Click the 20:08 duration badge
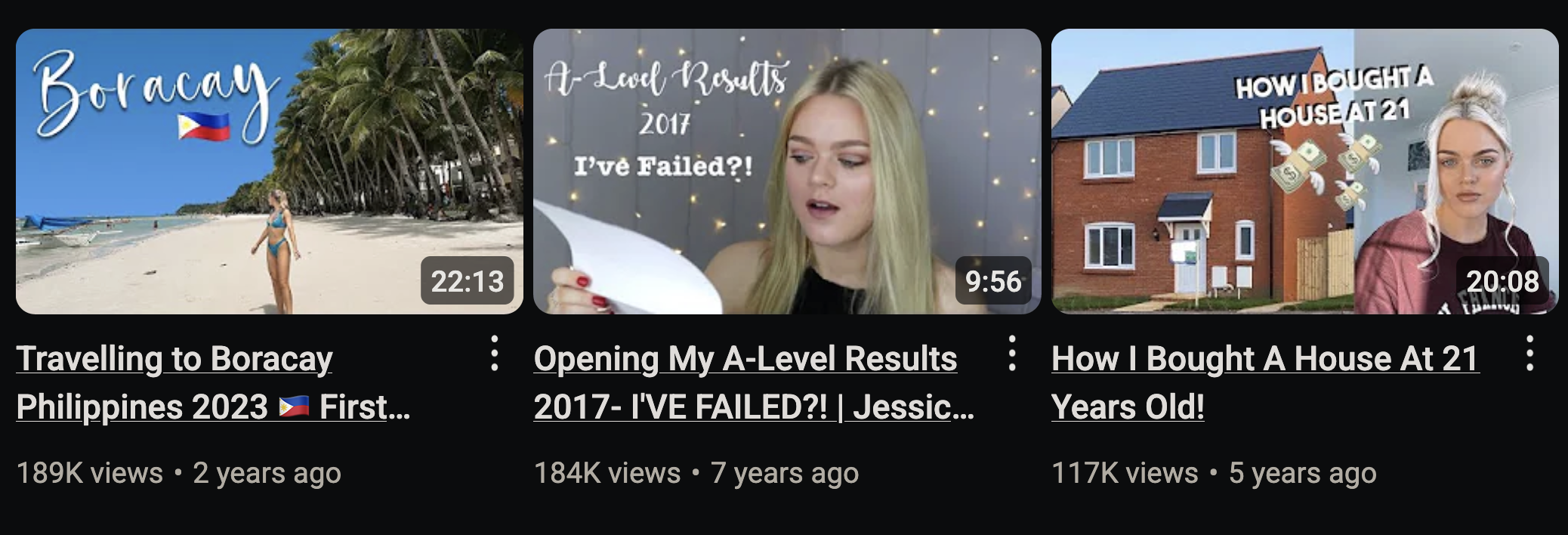The image size is (1568, 535). (x=1502, y=281)
